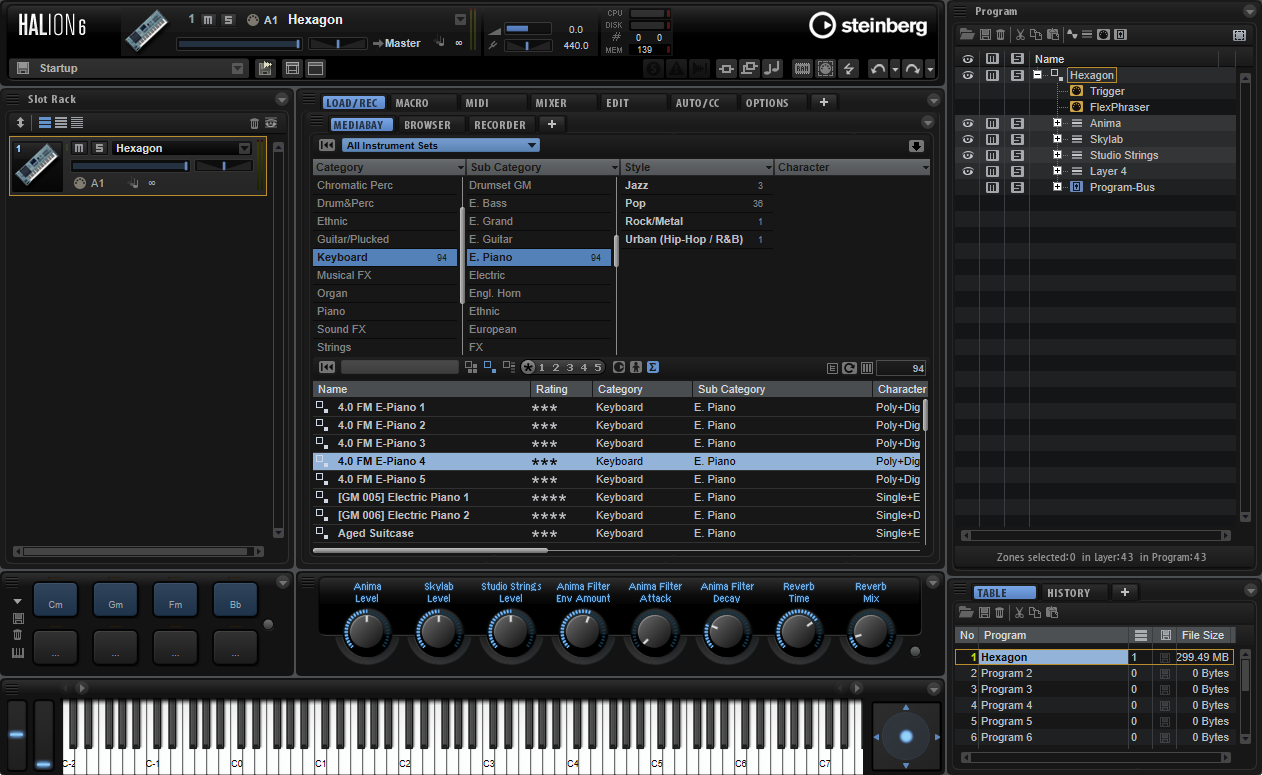The height and width of the screenshot is (775, 1262).
Task: Click the Trigger MIDI module icon
Action: (1076, 91)
